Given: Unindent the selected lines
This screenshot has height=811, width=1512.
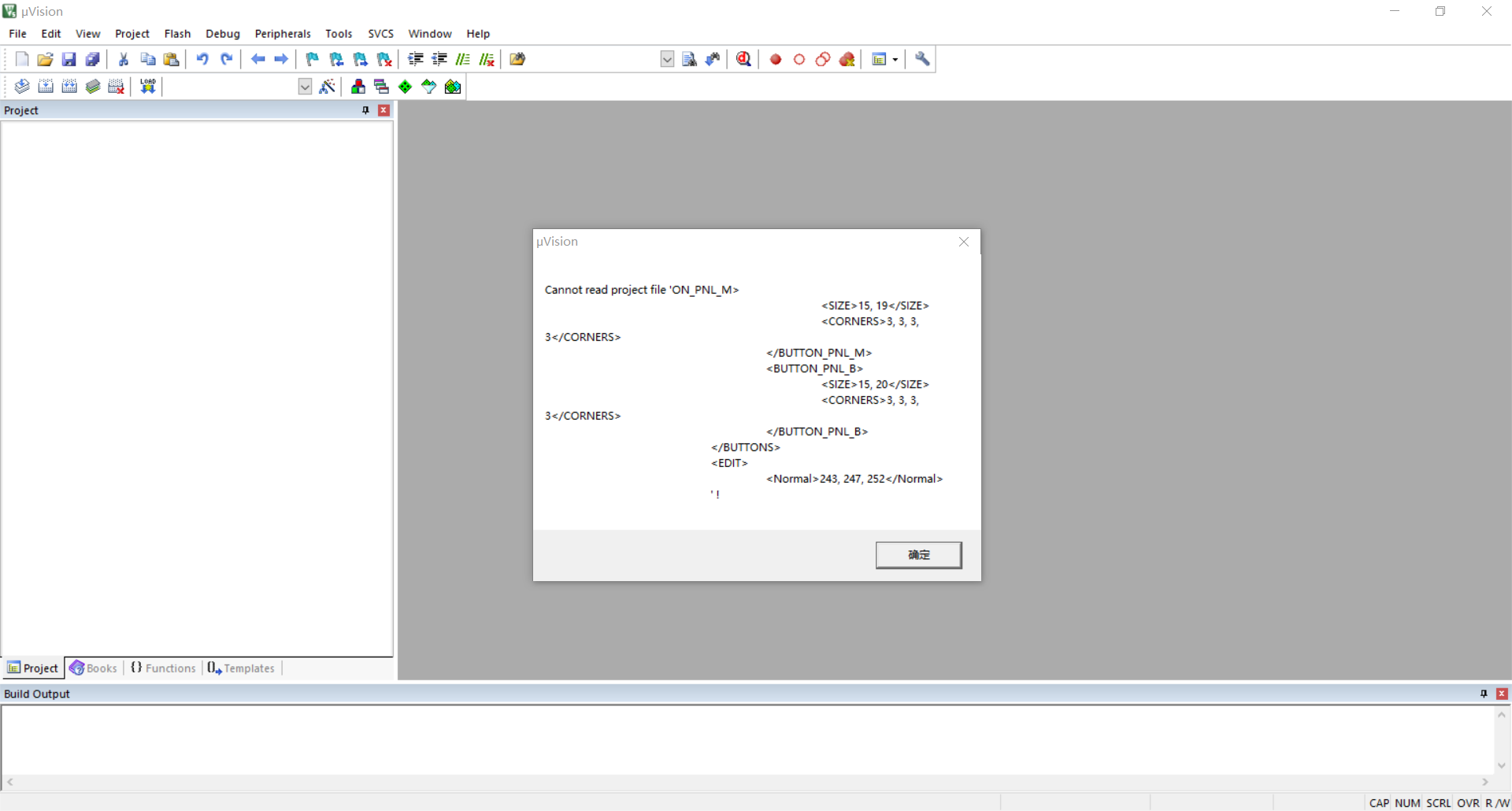Looking at the screenshot, I should coord(439,59).
